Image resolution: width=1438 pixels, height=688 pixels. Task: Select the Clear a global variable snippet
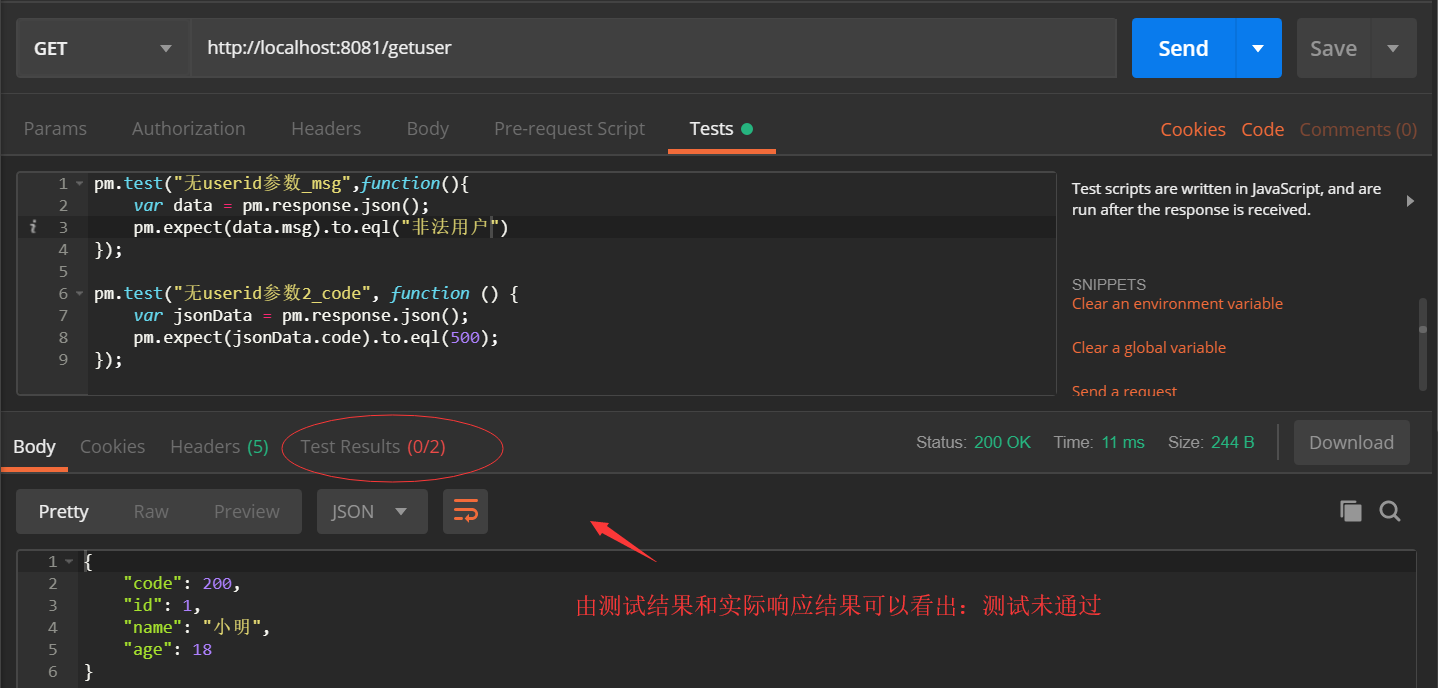click(1148, 347)
